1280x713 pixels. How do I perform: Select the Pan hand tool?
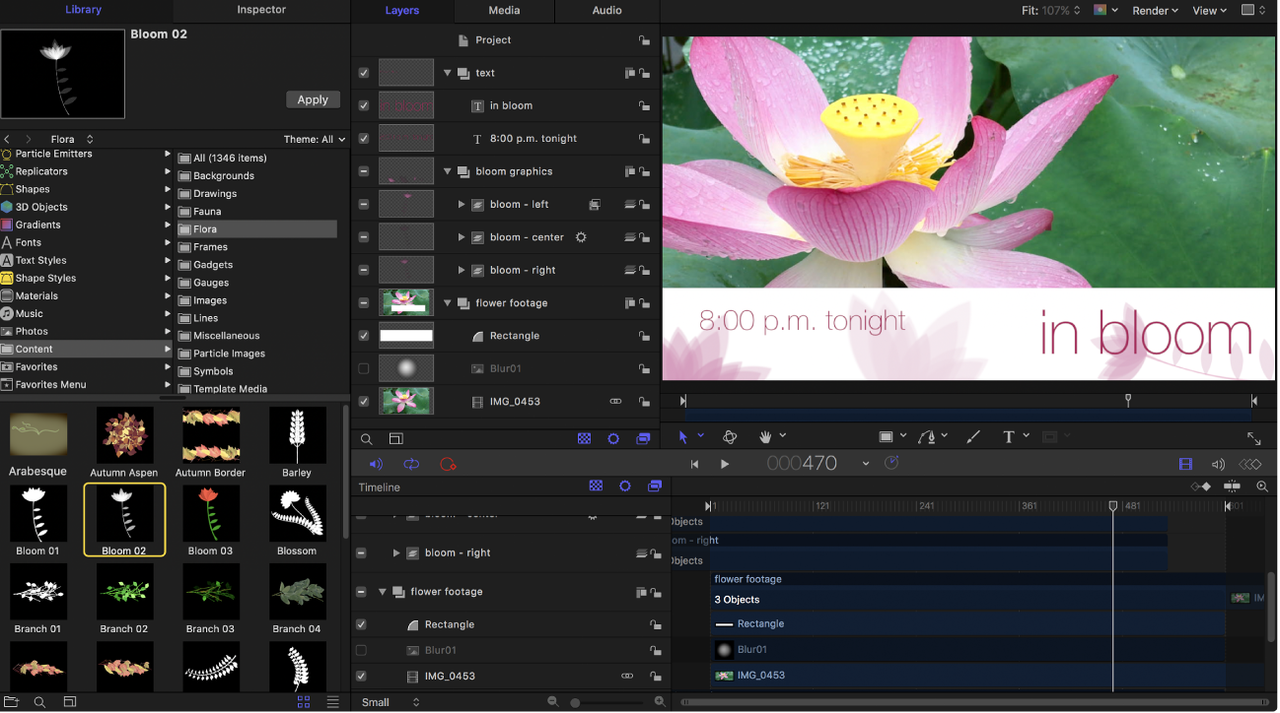[x=766, y=437]
